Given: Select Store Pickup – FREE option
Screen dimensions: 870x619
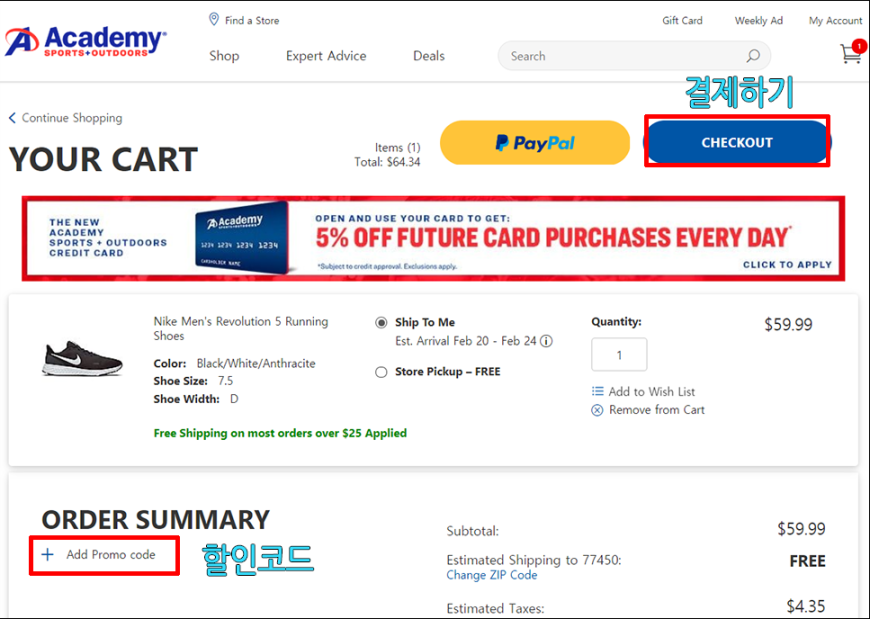Looking at the screenshot, I should pyautogui.click(x=381, y=372).
